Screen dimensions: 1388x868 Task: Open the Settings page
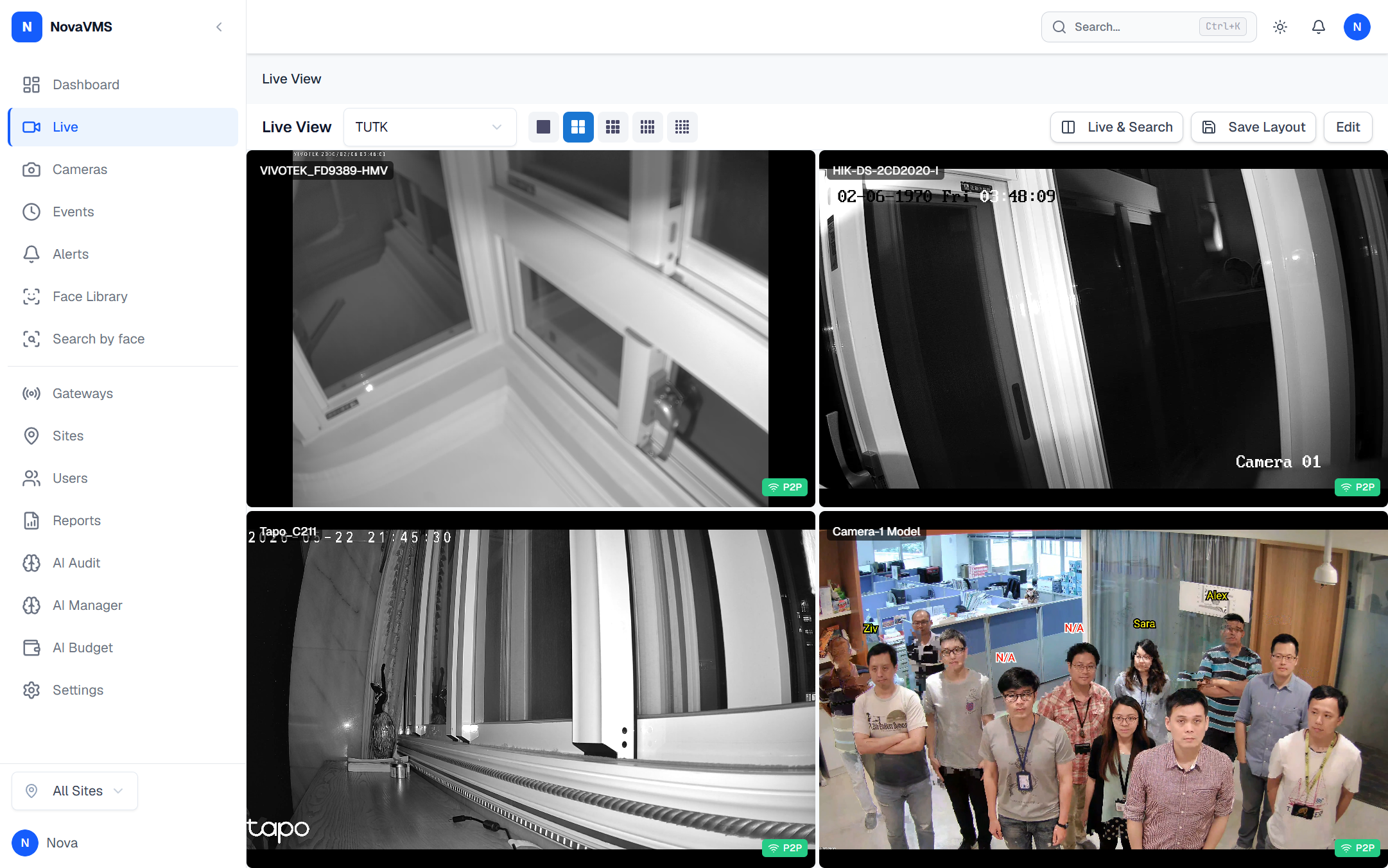(x=123, y=690)
